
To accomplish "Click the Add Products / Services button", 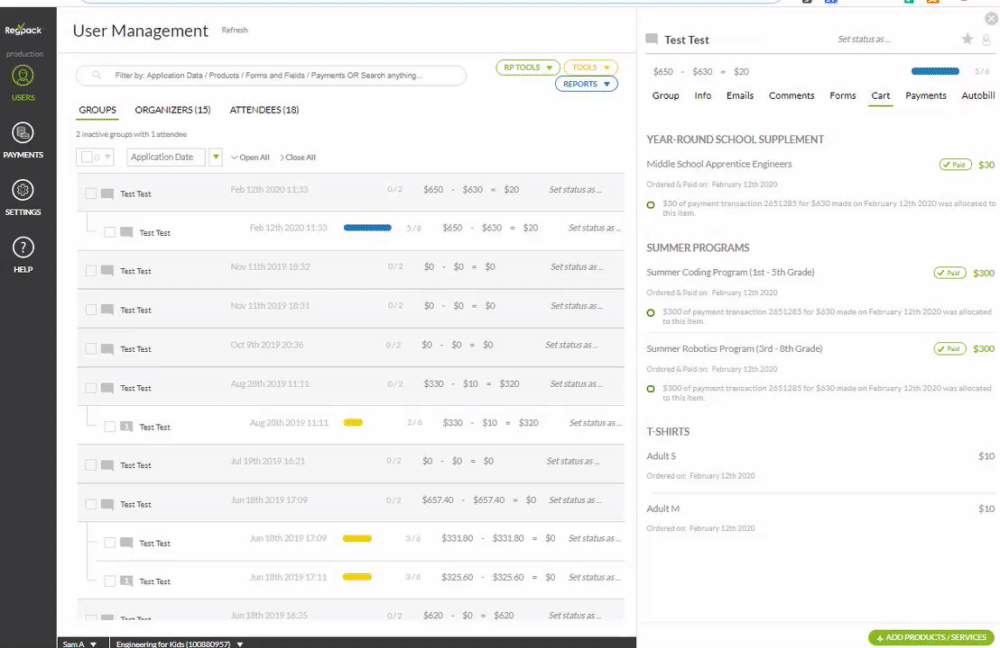I will (931, 637).
